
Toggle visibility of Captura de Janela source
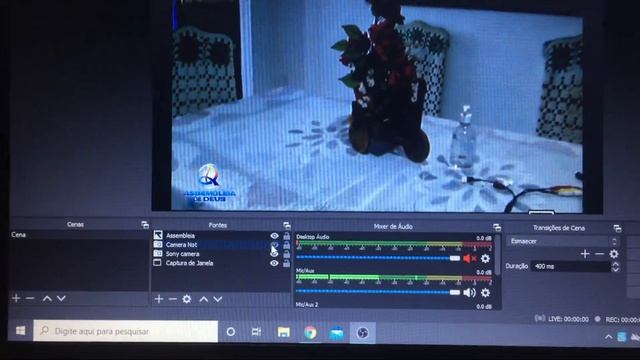tap(274, 263)
